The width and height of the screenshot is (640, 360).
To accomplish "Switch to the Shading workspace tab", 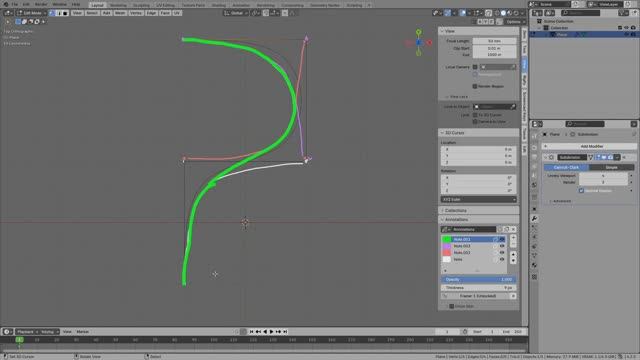I will tap(218, 5).
